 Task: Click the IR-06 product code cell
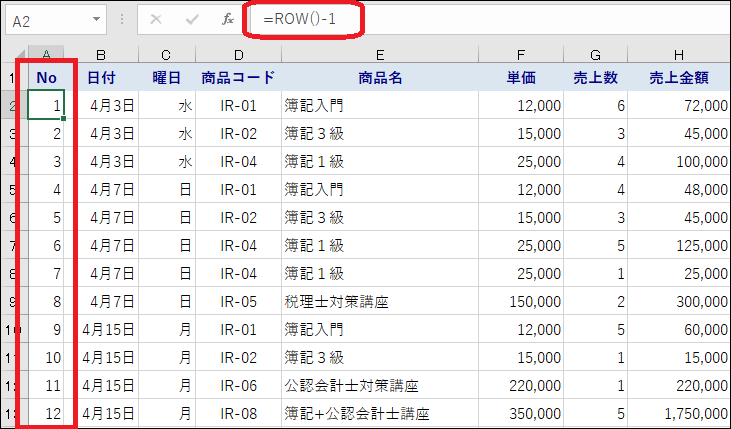238,385
